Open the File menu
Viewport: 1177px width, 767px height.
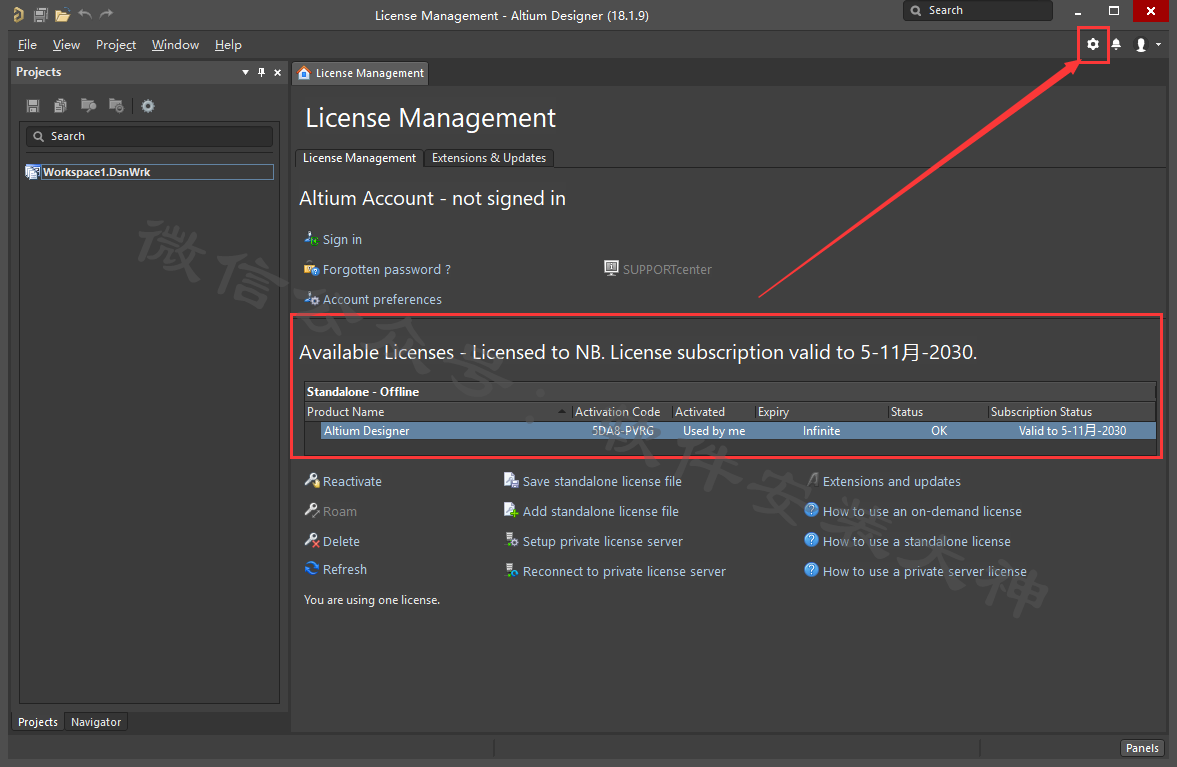coord(27,45)
